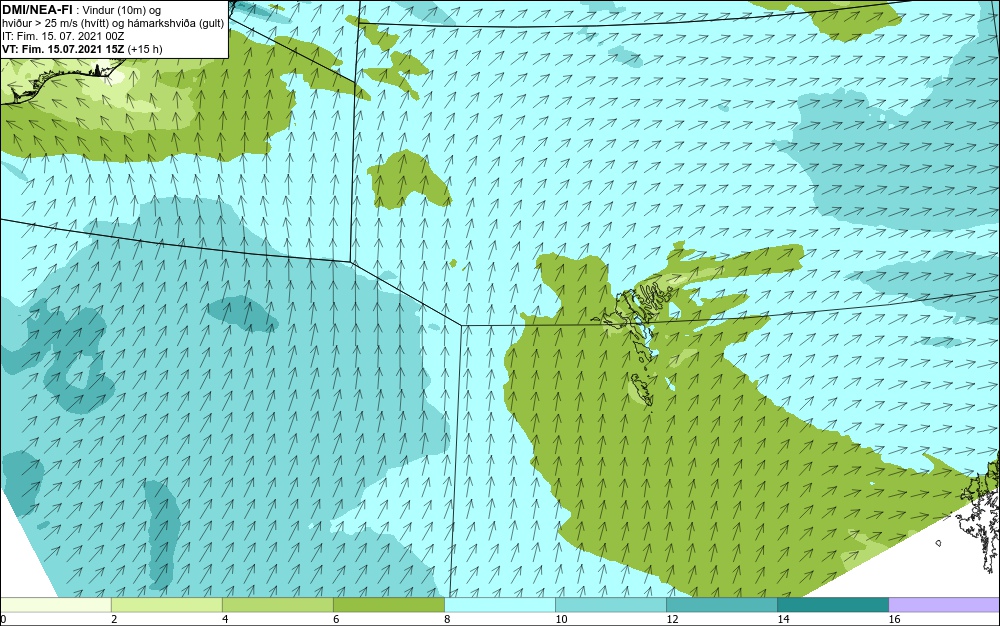Click the '(+15 h)' forecast offset text

click(145, 49)
